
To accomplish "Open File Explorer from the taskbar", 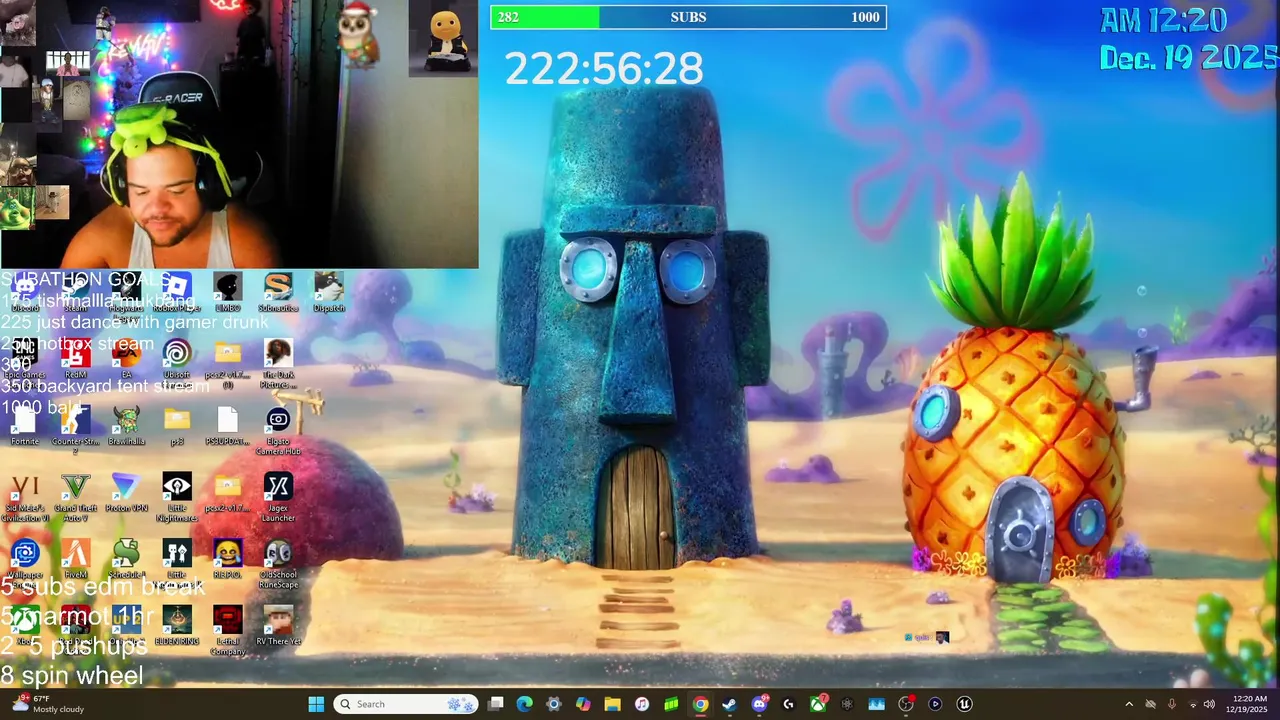I will pos(613,704).
